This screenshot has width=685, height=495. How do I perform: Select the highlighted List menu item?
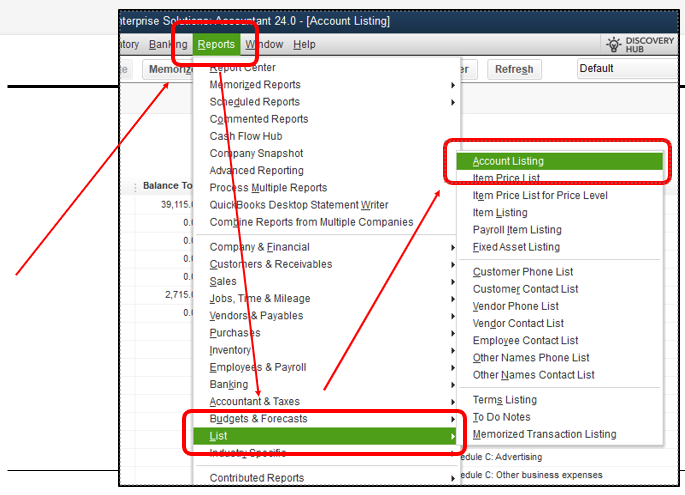[325, 436]
